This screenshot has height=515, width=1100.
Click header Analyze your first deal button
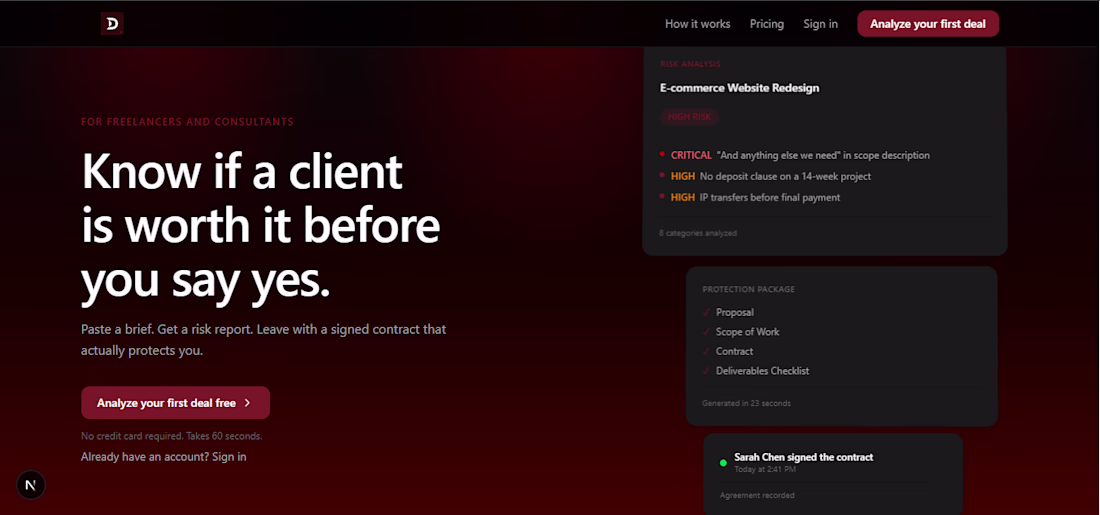pos(927,24)
